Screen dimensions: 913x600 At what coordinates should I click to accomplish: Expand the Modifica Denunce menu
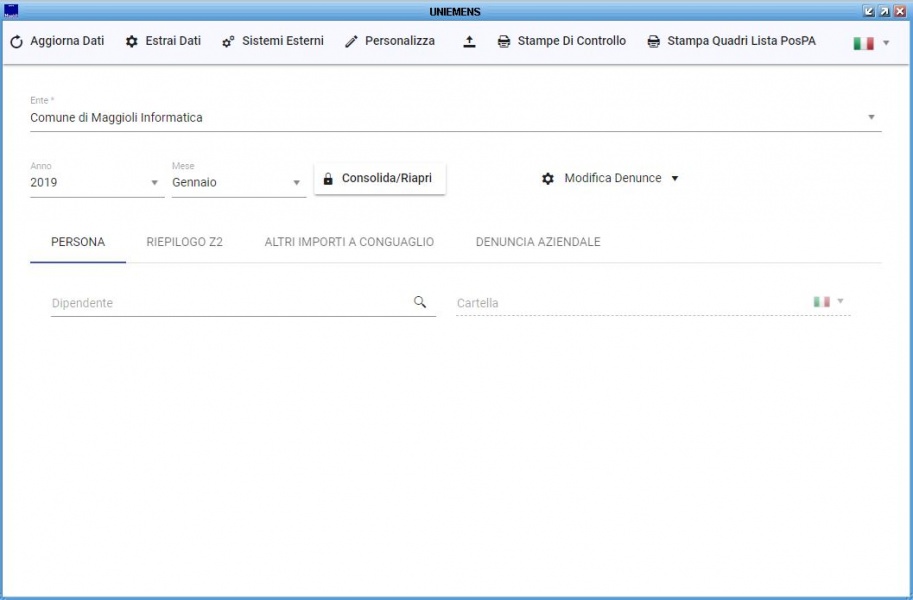(674, 178)
